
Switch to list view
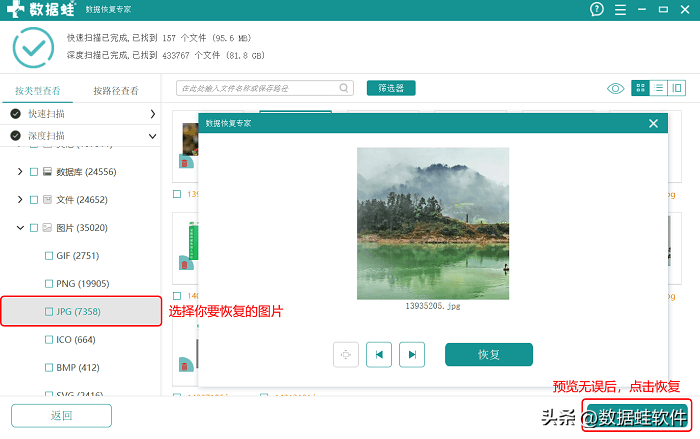[658, 88]
